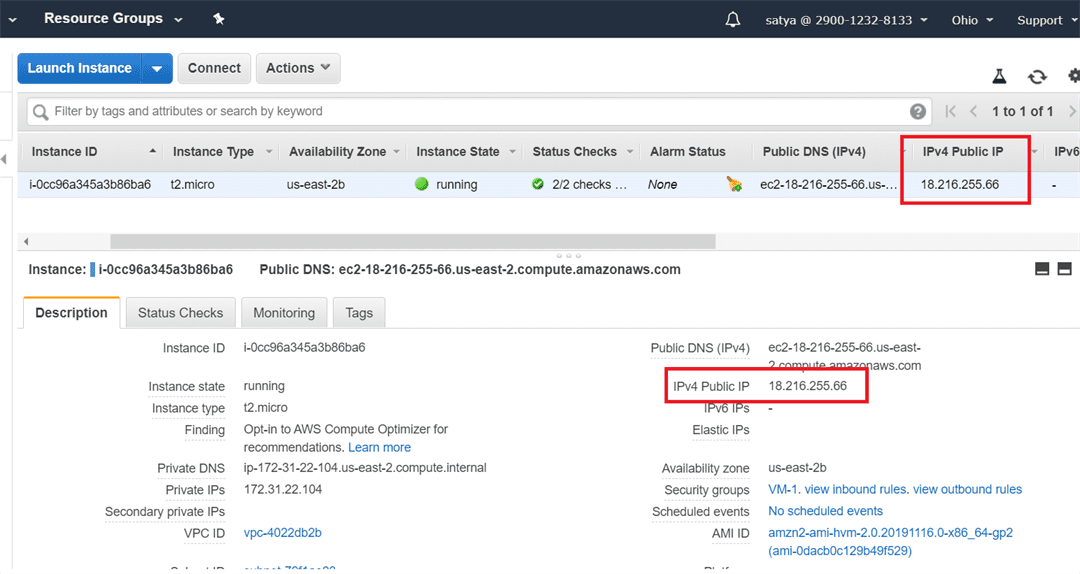Expand Launch Instance dropdown arrow
This screenshot has height=574, width=1080.
tap(157, 68)
